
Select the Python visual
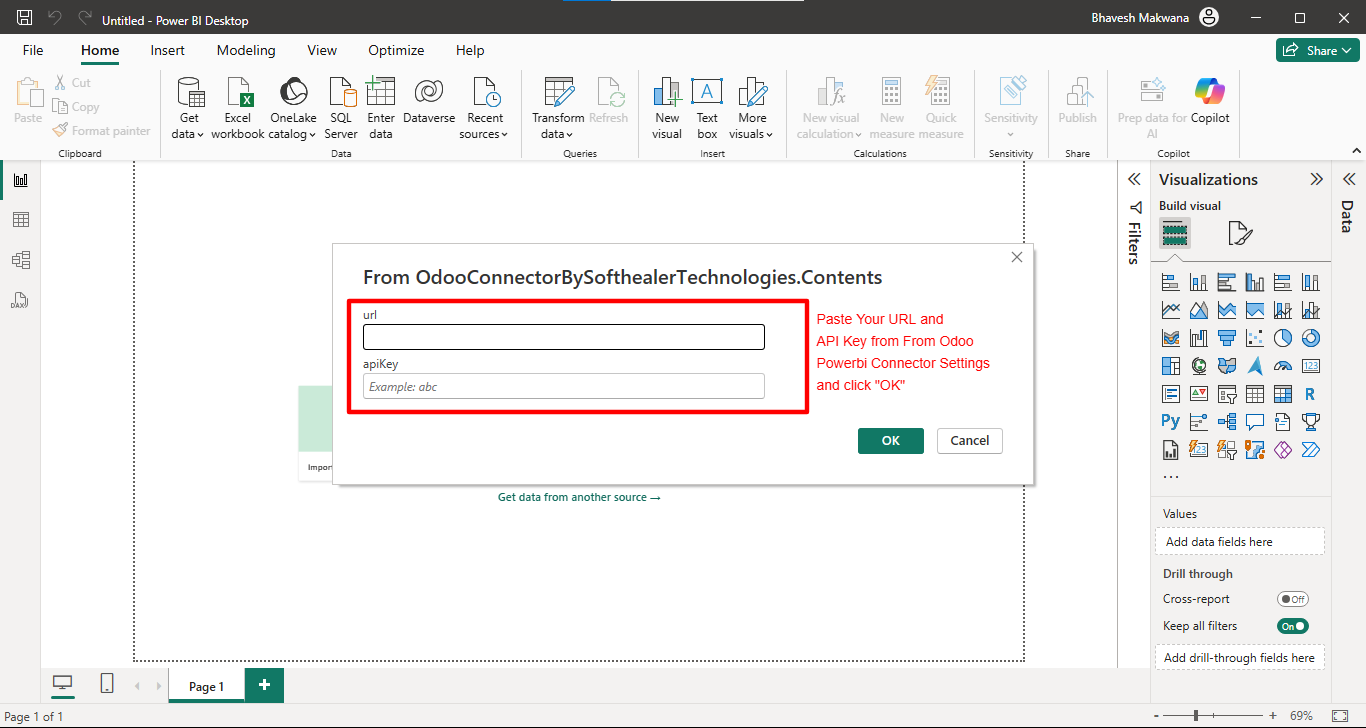pos(1171,422)
